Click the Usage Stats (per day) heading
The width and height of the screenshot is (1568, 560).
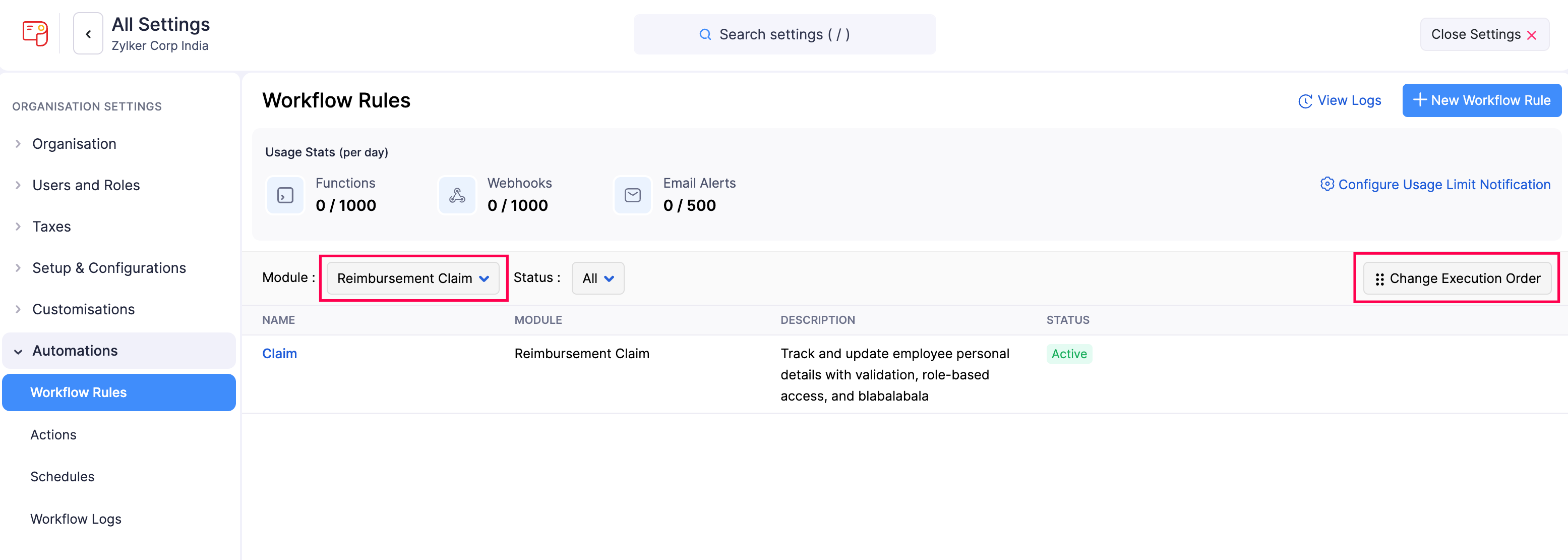coord(326,152)
